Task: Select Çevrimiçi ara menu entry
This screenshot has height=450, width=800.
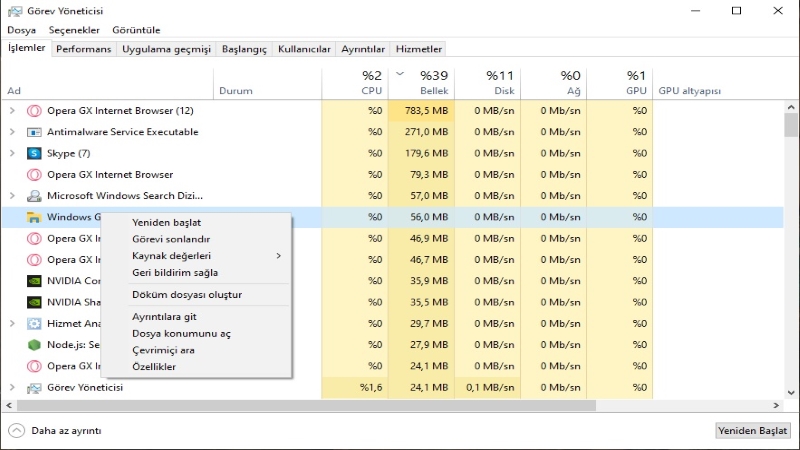Action: pos(163,350)
